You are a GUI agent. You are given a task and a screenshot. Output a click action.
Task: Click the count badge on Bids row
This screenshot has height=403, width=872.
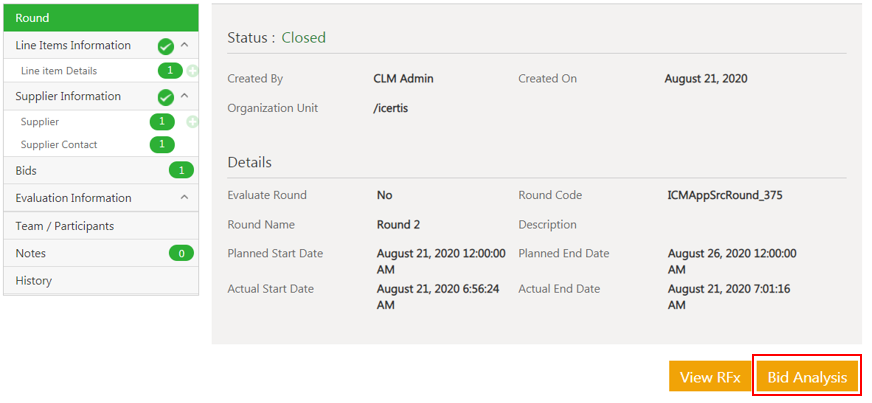pos(181,171)
